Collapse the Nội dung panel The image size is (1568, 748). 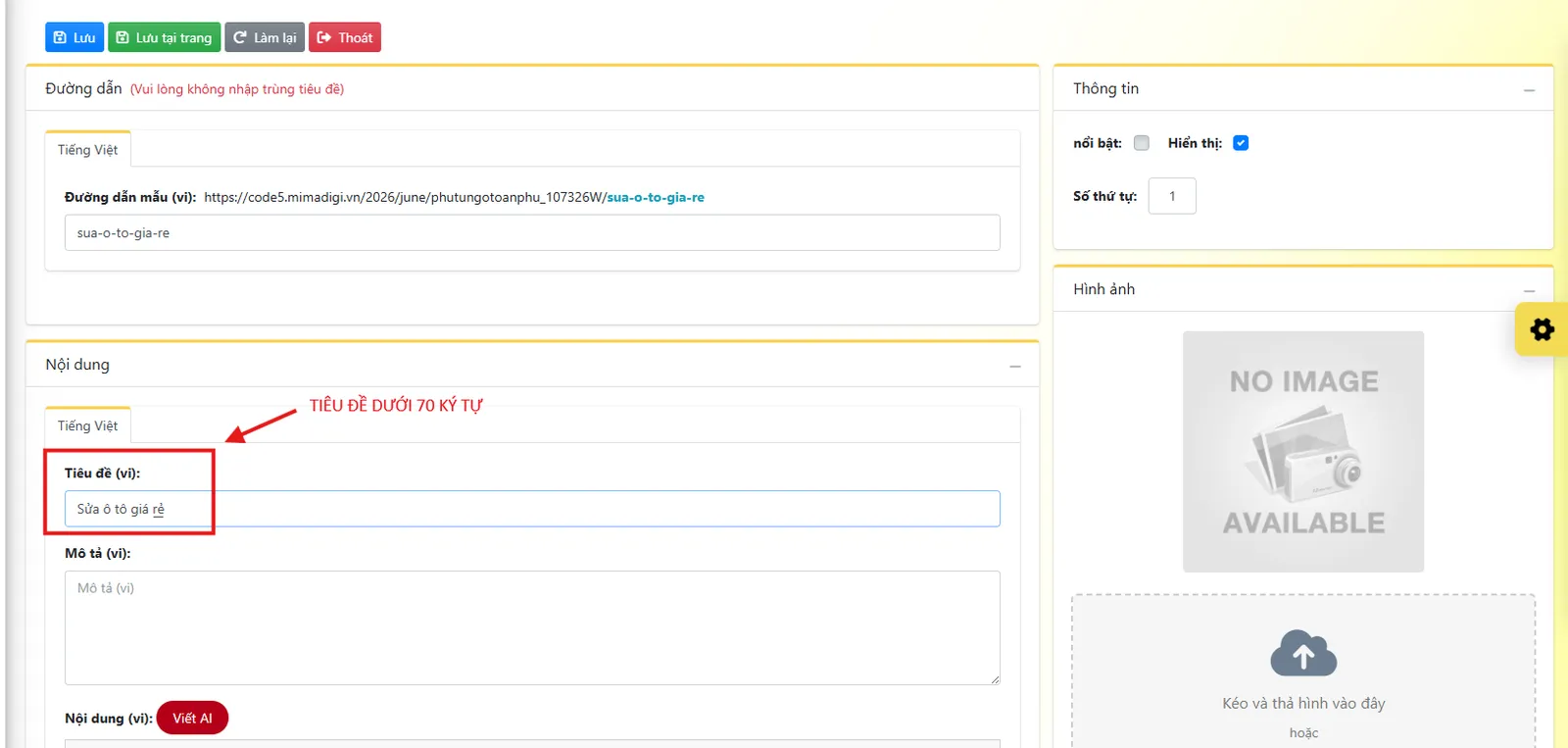pyautogui.click(x=1015, y=367)
